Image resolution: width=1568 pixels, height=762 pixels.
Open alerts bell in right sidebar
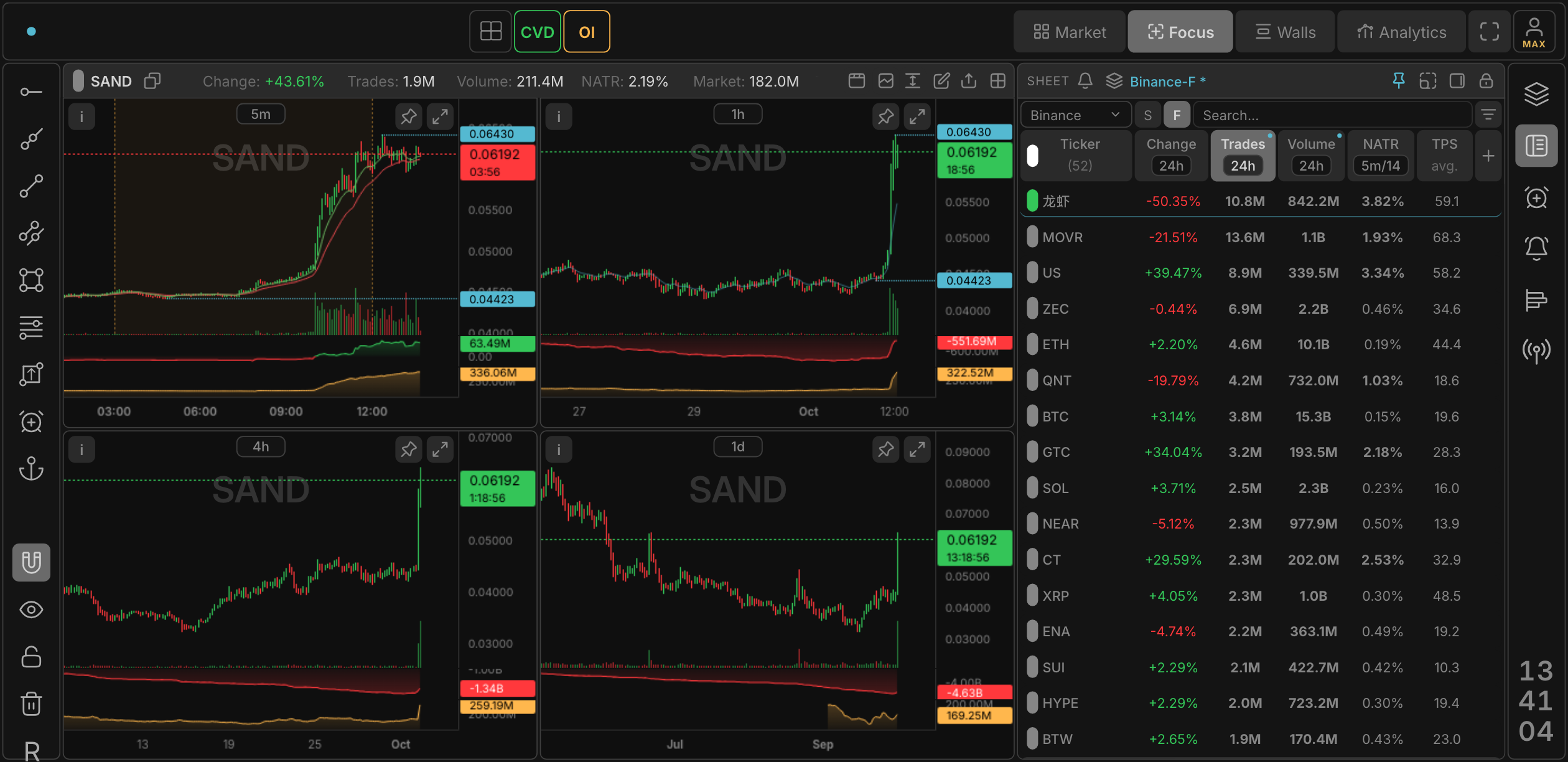tap(1536, 248)
